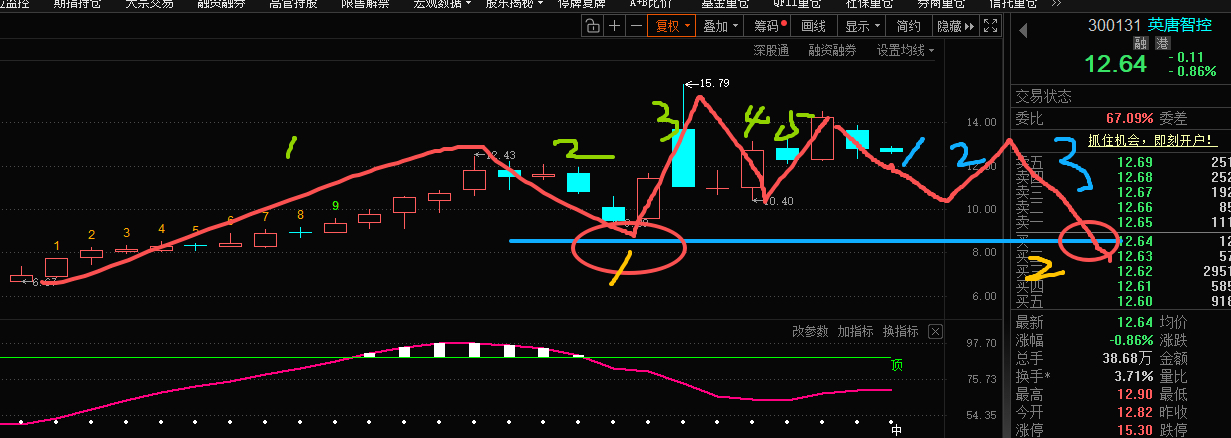This screenshot has width=1231, height=438.
Task: Click the chart lock icon
Action: click(x=591, y=26)
